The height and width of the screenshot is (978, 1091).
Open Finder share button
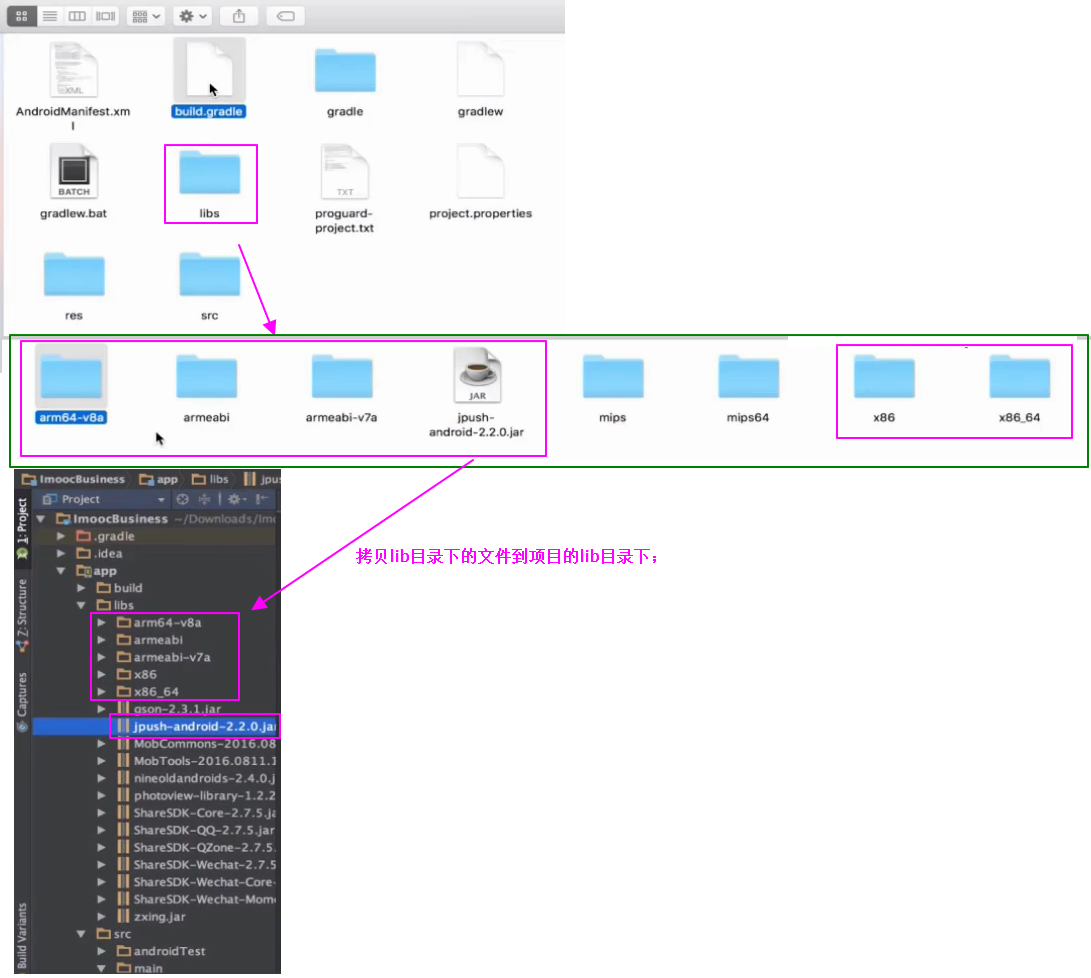[239, 16]
